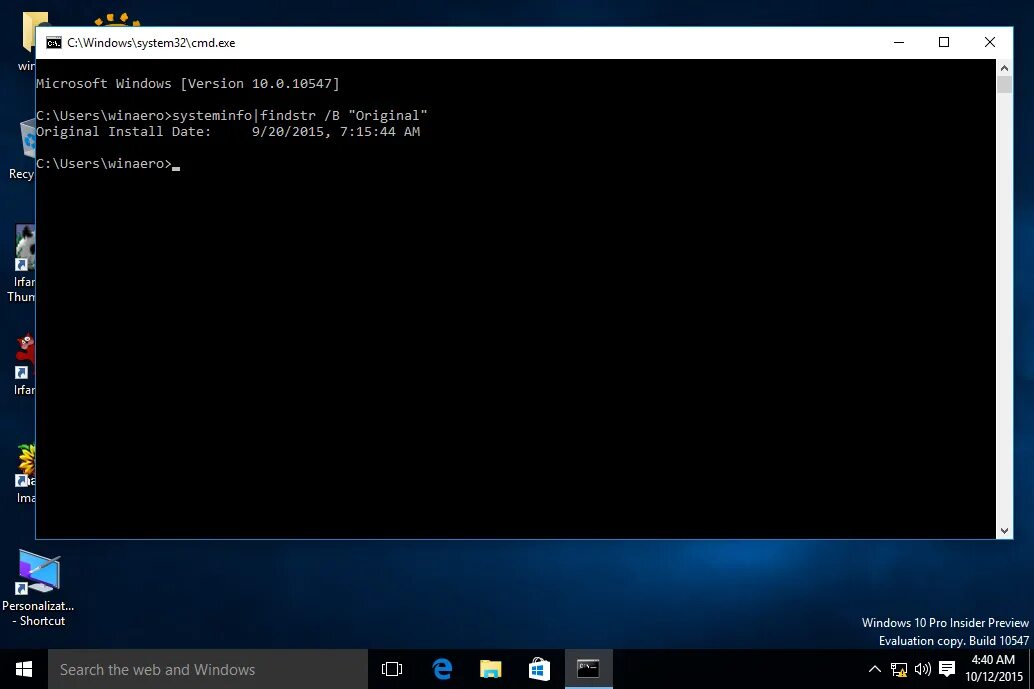Open the cmd.exe title bar system icon
This screenshot has width=1034, height=689.
tap(53, 43)
